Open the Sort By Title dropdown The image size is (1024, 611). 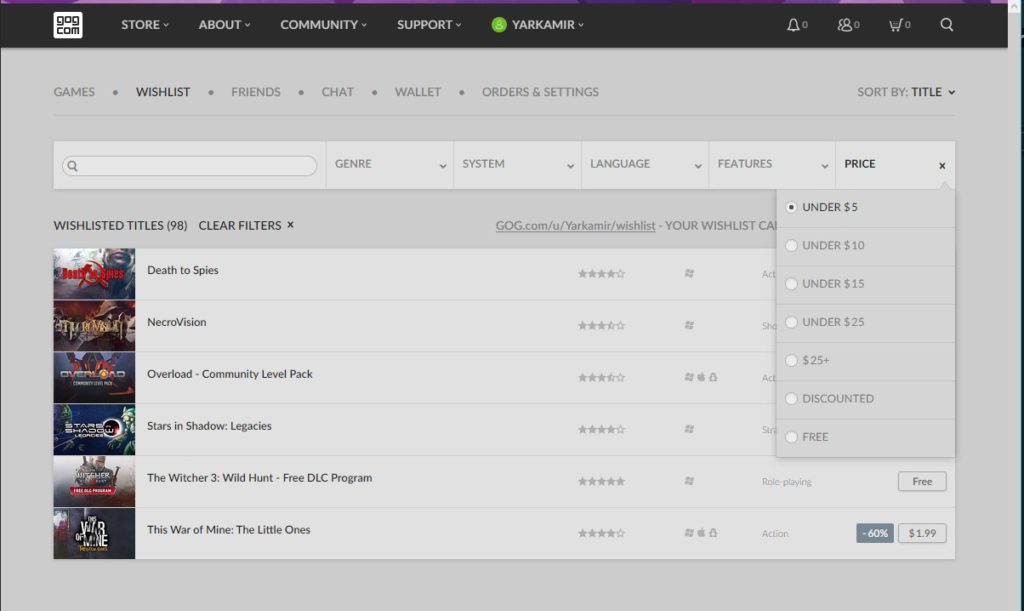(x=906, y=92)
